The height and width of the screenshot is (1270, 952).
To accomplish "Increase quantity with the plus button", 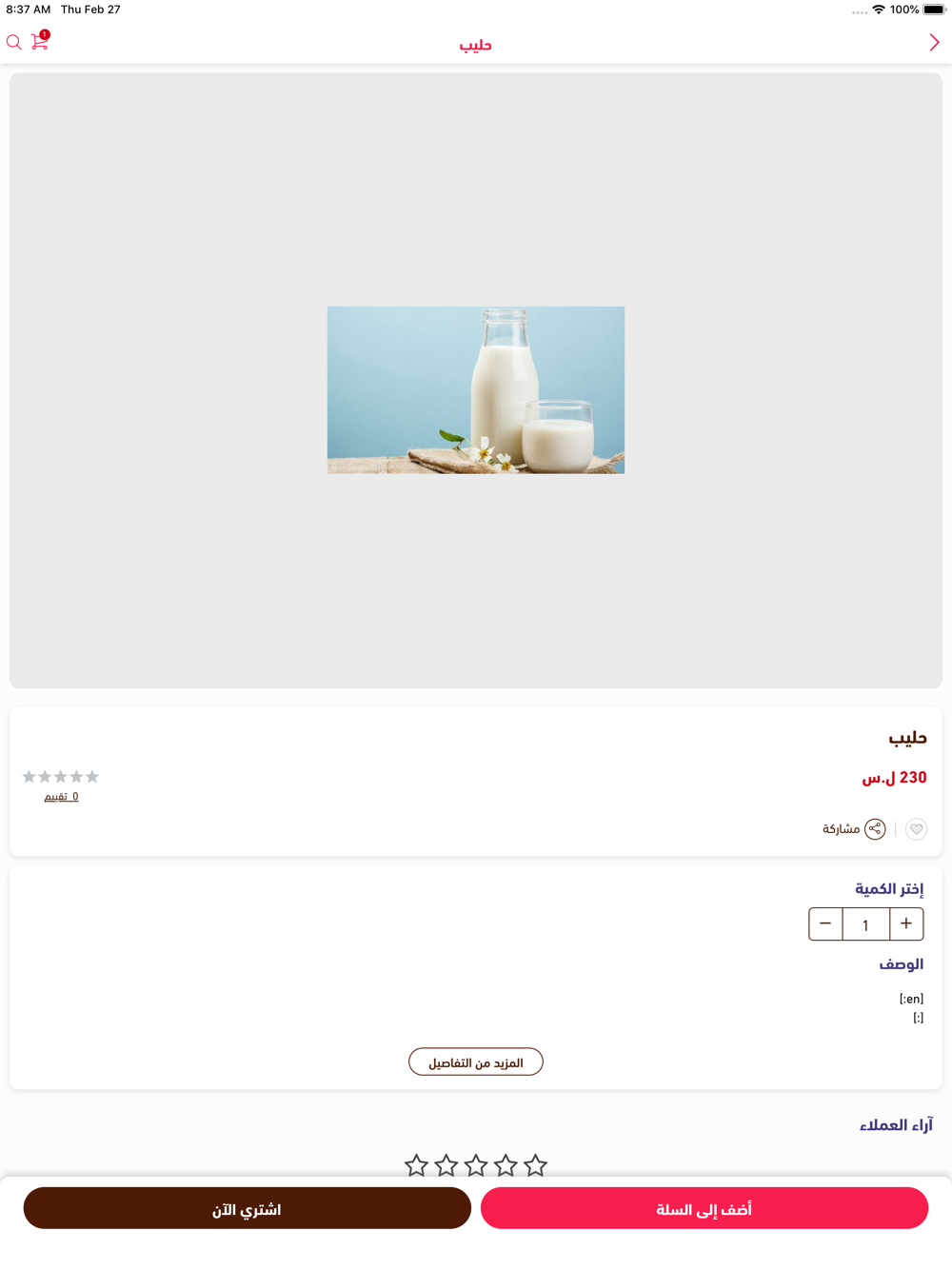I will (906, 923).
